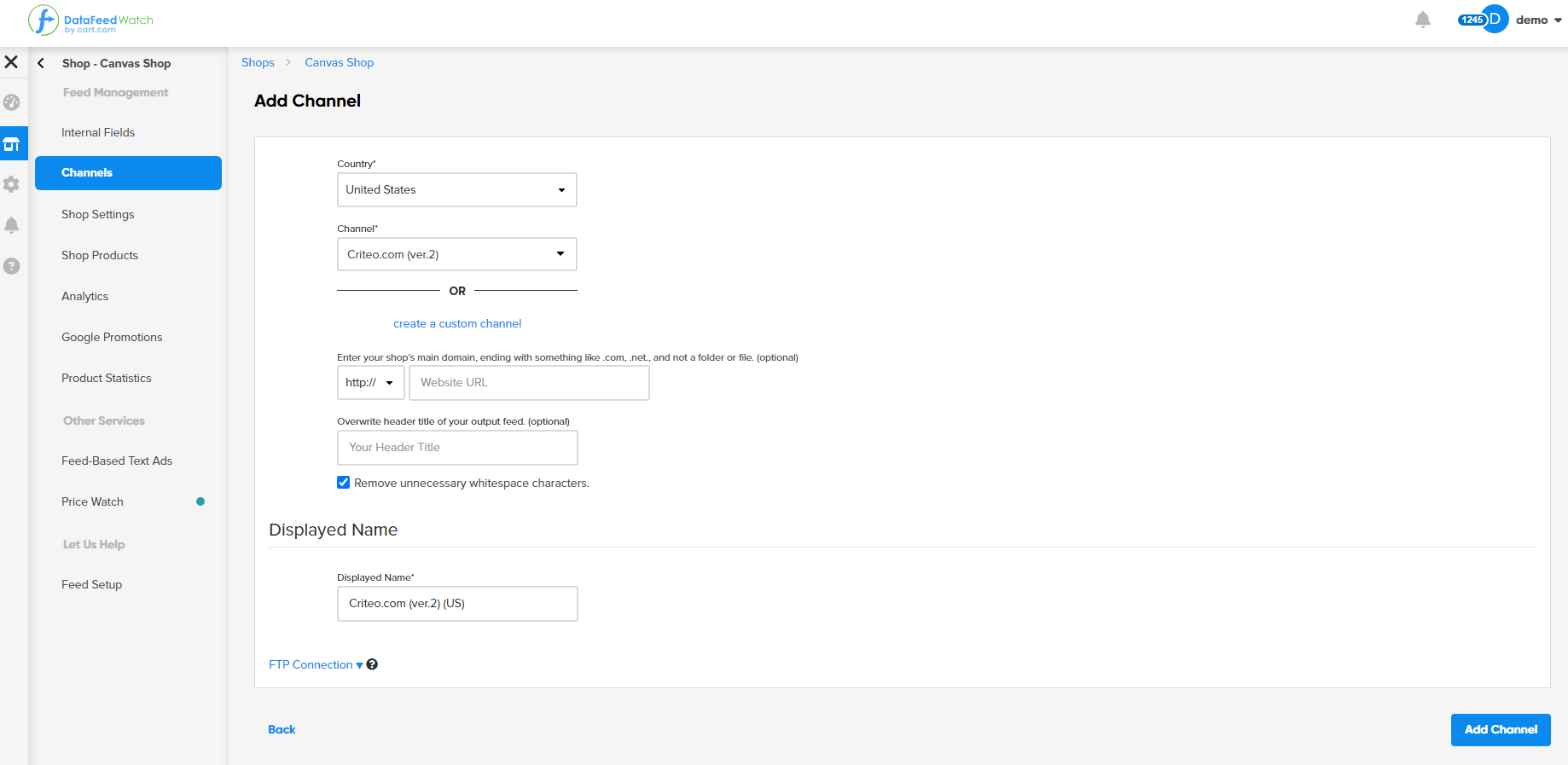Open Analytics in the sidebar

(85, 296)
